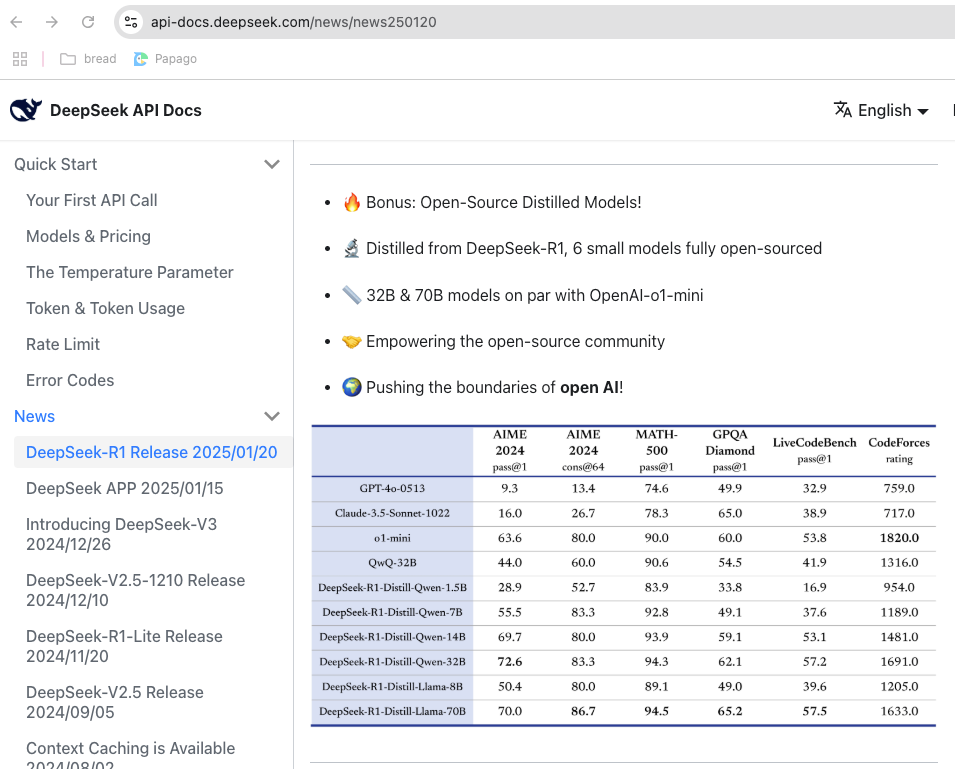Click the translate language icon

[x=843, y=110]
